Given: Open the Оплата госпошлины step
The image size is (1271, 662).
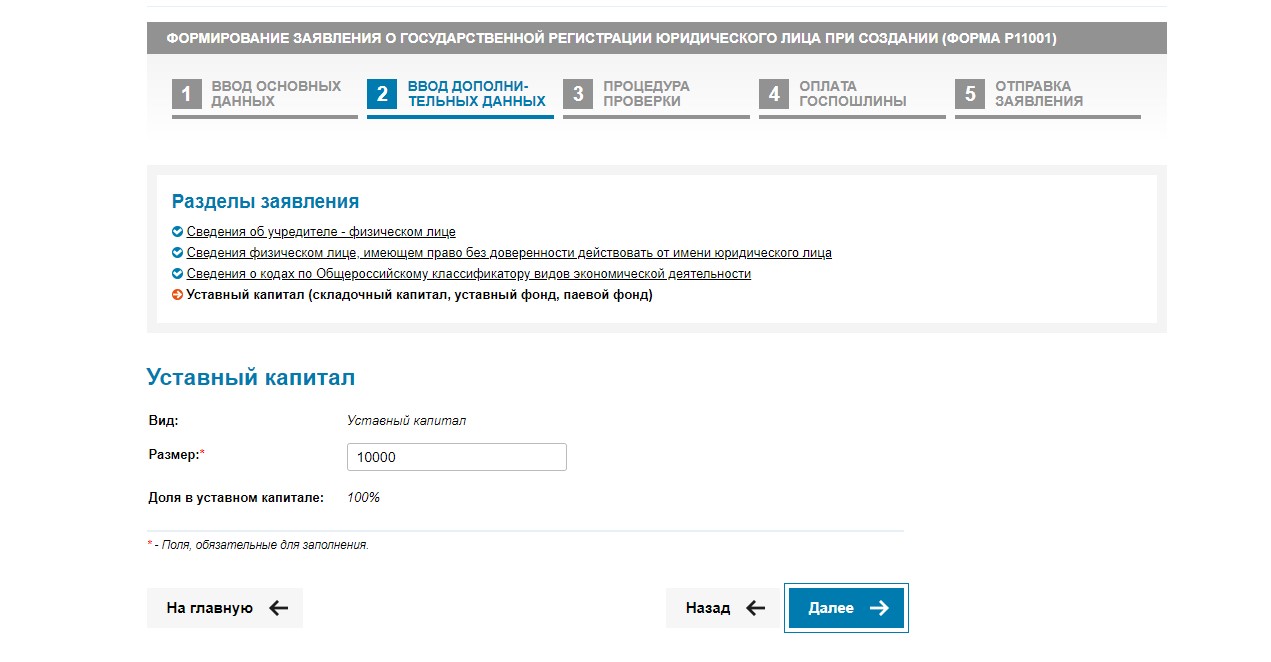Looking at the screenshot, I should pos(852,97).
